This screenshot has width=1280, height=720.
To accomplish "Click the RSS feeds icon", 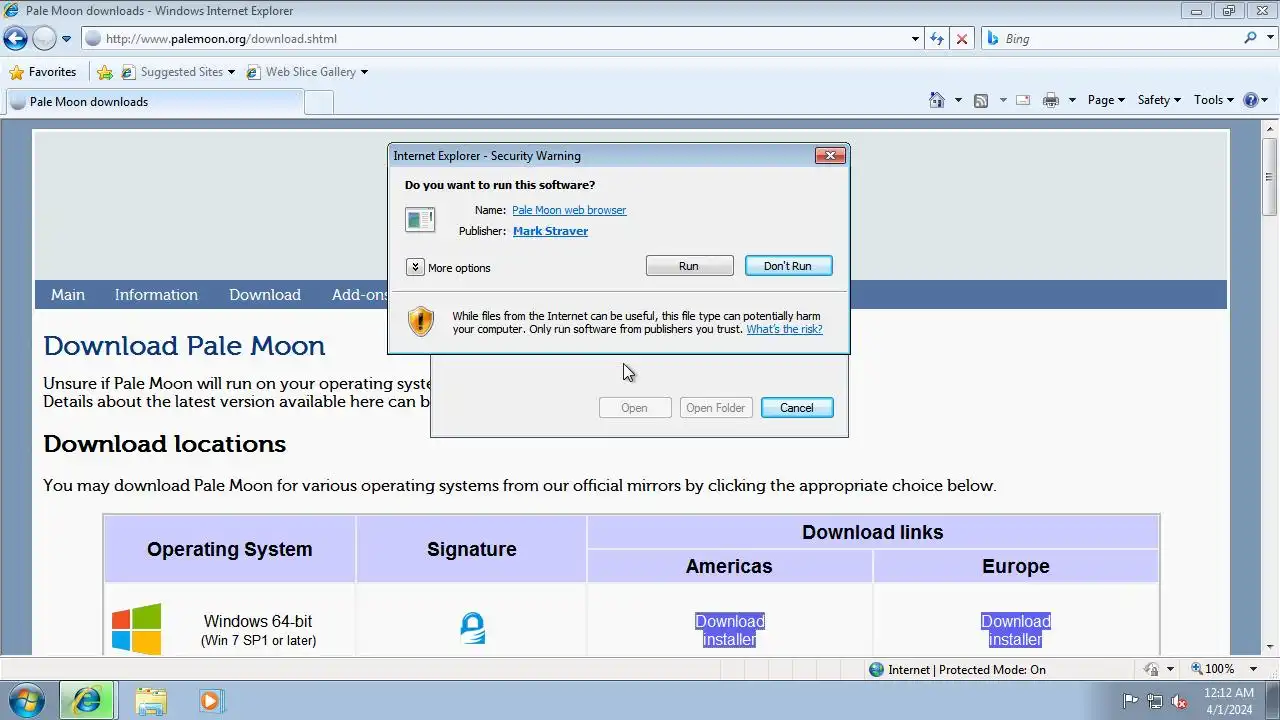I will click(981, 100).
